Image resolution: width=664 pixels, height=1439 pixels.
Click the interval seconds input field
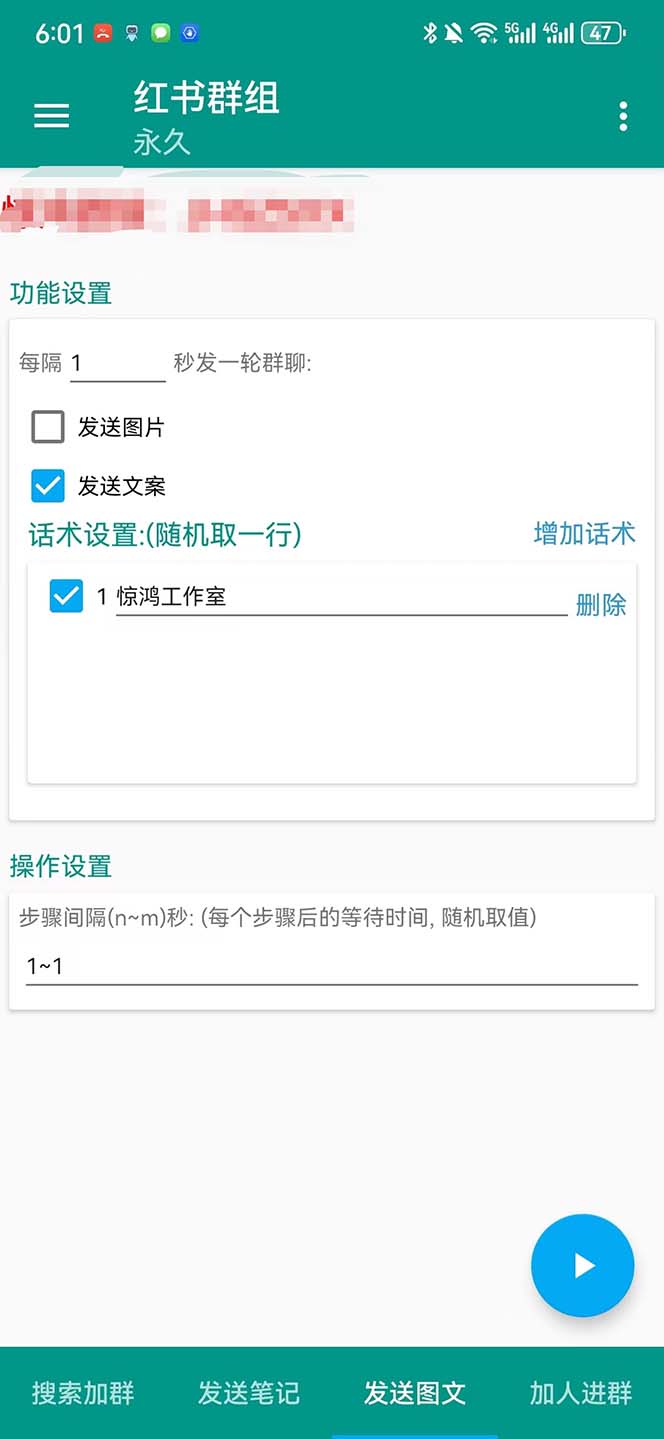pyautogui.click(x=117, y=362)
